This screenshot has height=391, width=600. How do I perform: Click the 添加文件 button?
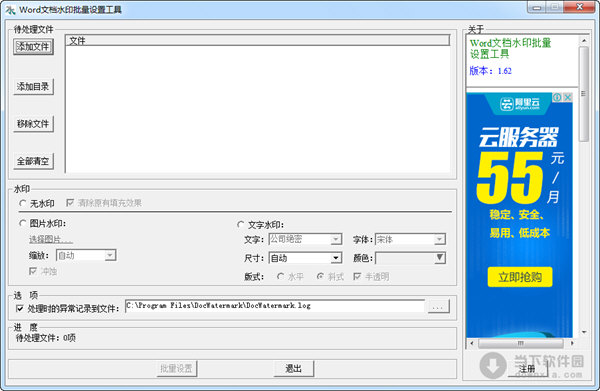click(x=33, y=47)
